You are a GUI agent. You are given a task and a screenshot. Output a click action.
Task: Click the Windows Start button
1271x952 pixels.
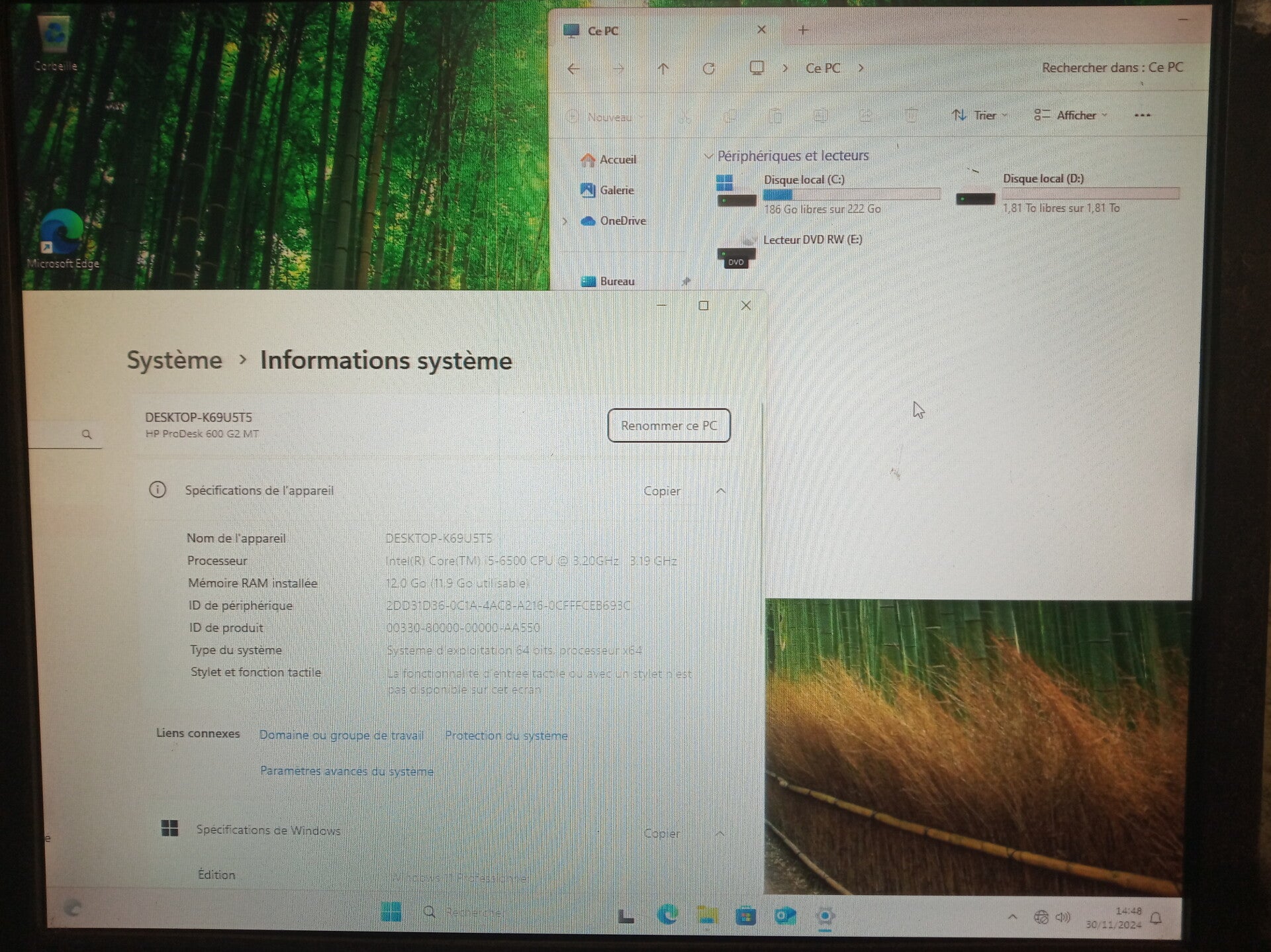click(x=391, y=912)
